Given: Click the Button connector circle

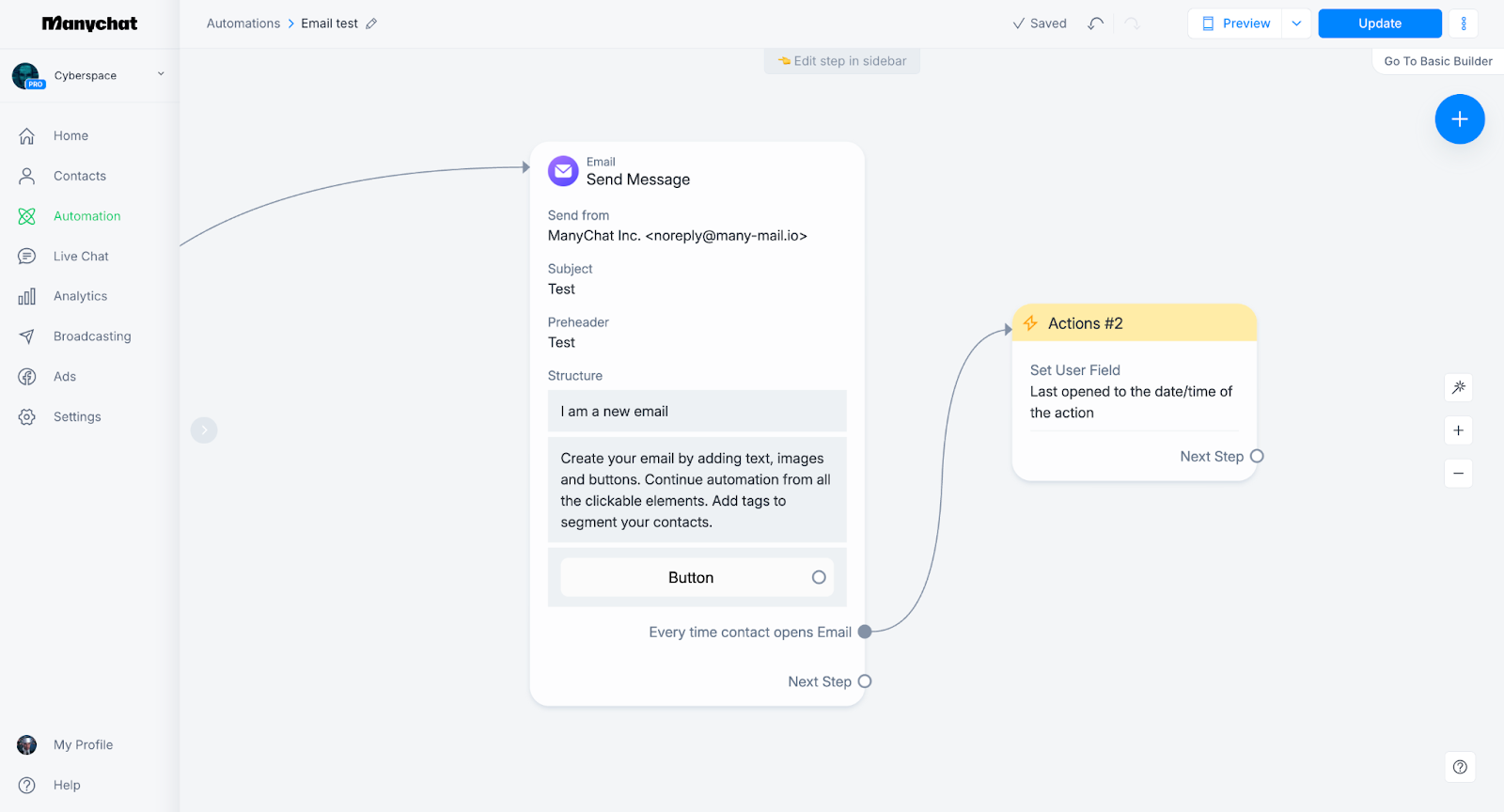Looking at the screenshot, I should [819, 577].
